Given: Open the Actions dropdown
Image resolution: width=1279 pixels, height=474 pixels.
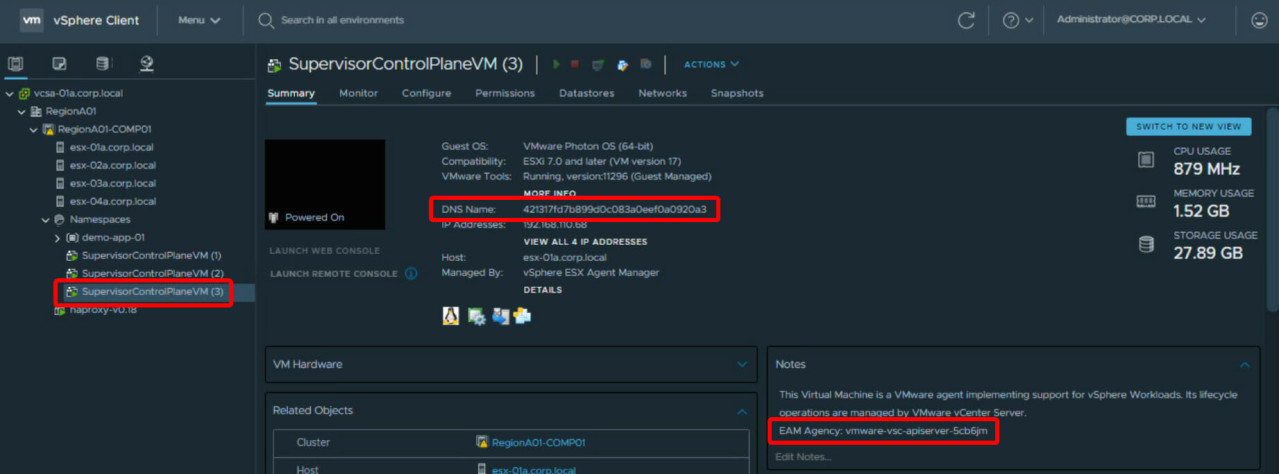Looking at the screenshot, I should [x=711, y=64].
